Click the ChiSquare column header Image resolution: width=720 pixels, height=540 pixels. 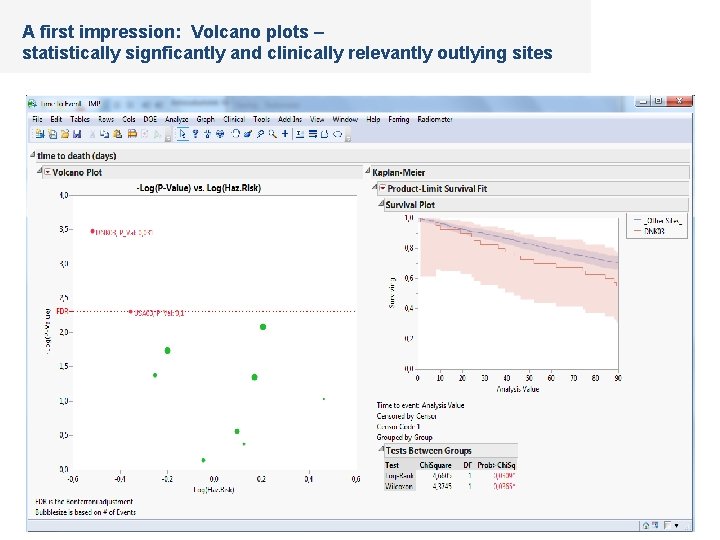(x=435, y=465)
